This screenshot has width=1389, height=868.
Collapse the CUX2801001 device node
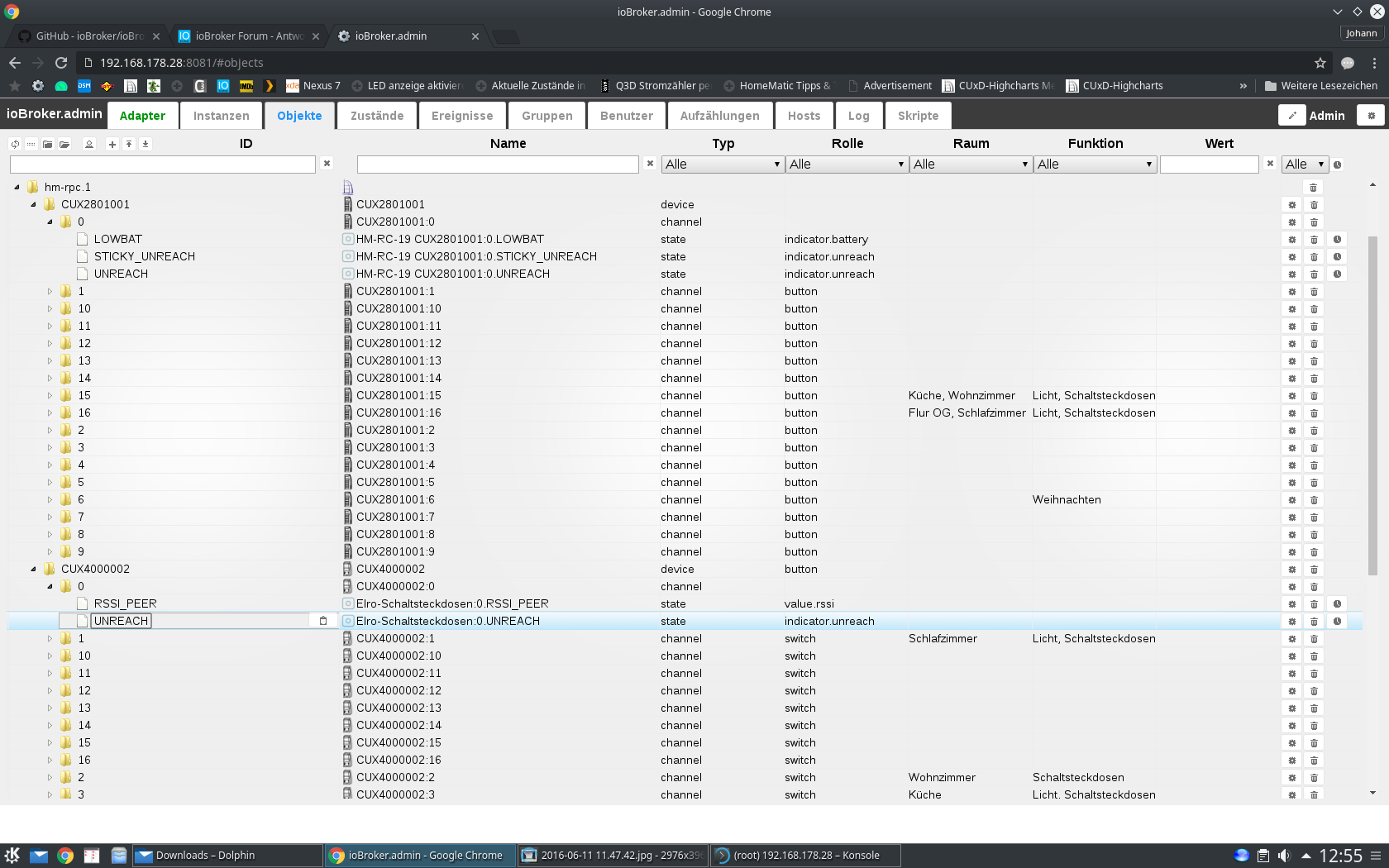(33, 205)
